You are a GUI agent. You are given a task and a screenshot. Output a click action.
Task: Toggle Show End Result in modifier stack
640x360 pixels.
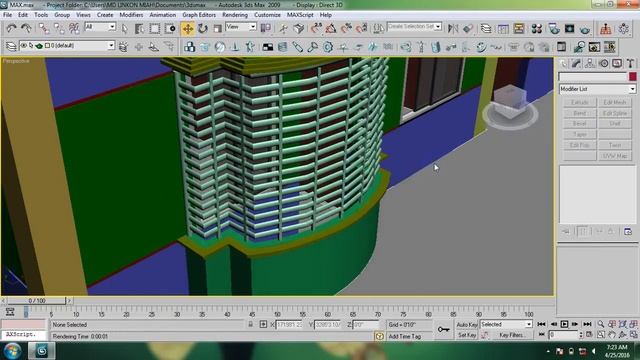[583, 232]
